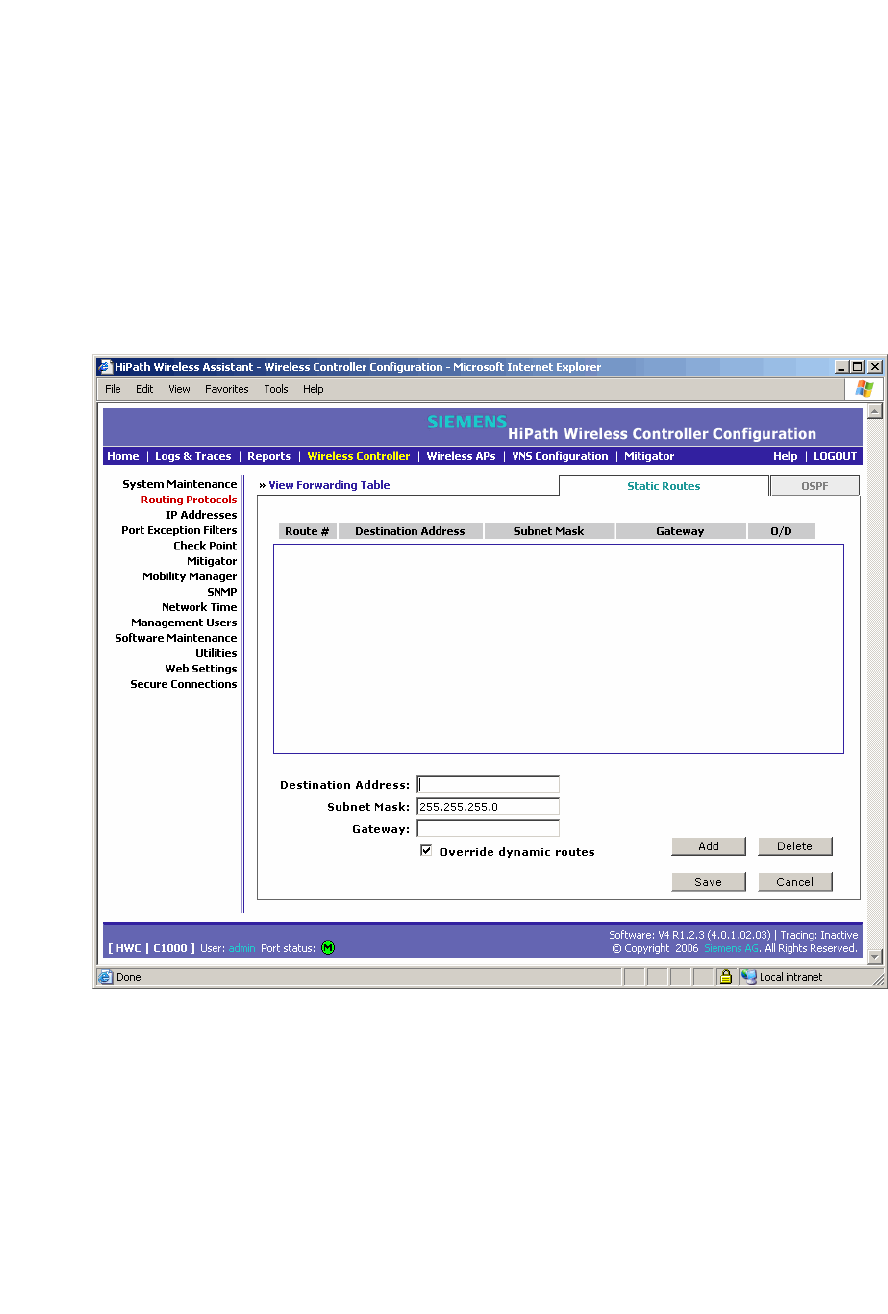This screenshot has height=1314, width=888.
Task: Select SNMP in sidebar
Action: (x=222, y=592)
